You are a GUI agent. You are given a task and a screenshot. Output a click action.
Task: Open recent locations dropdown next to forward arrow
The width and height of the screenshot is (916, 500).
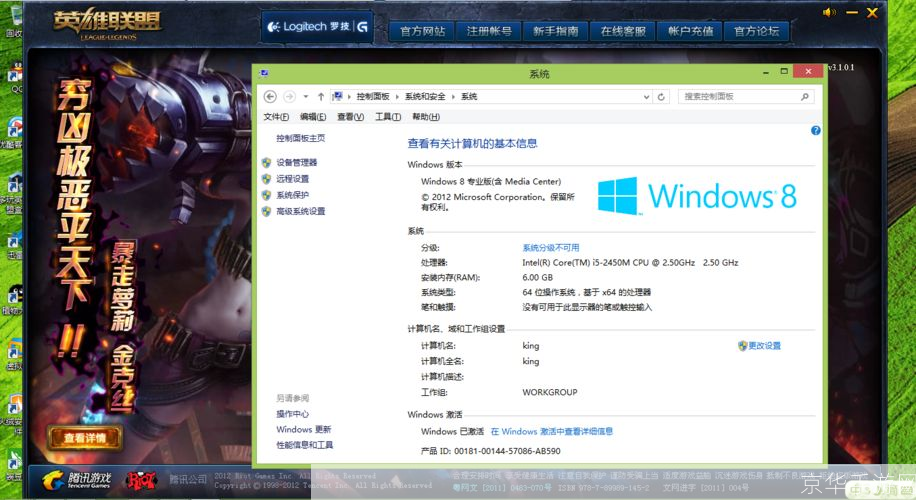tap(306, 96)
